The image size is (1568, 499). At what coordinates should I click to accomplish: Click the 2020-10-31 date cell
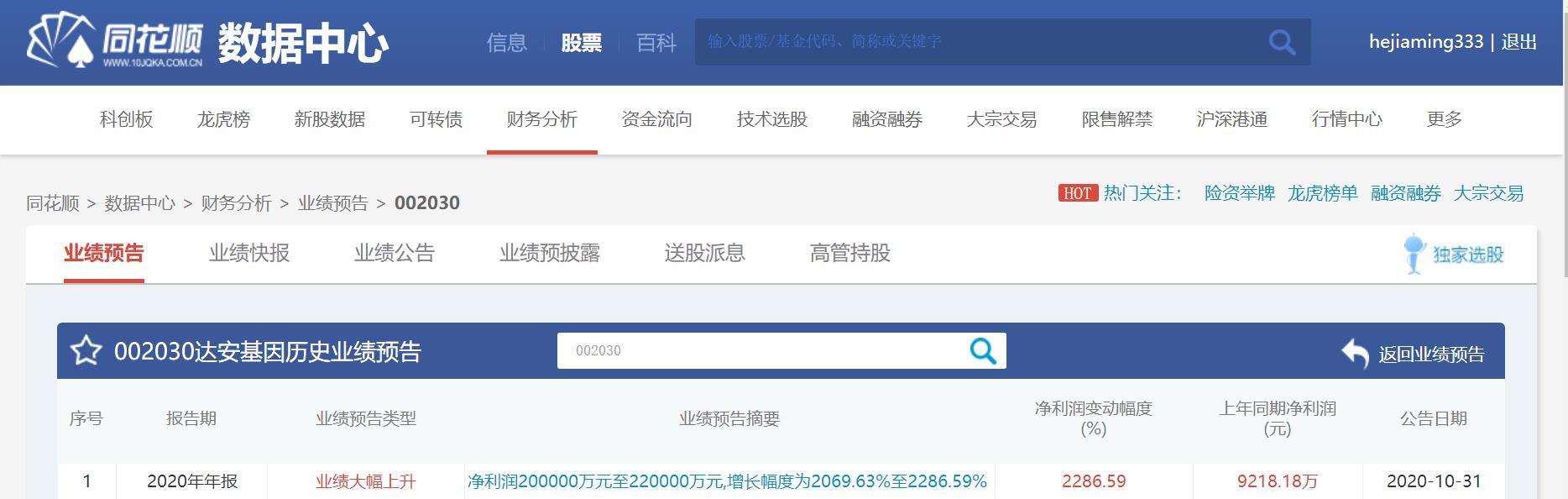(x=1434, y=481)
